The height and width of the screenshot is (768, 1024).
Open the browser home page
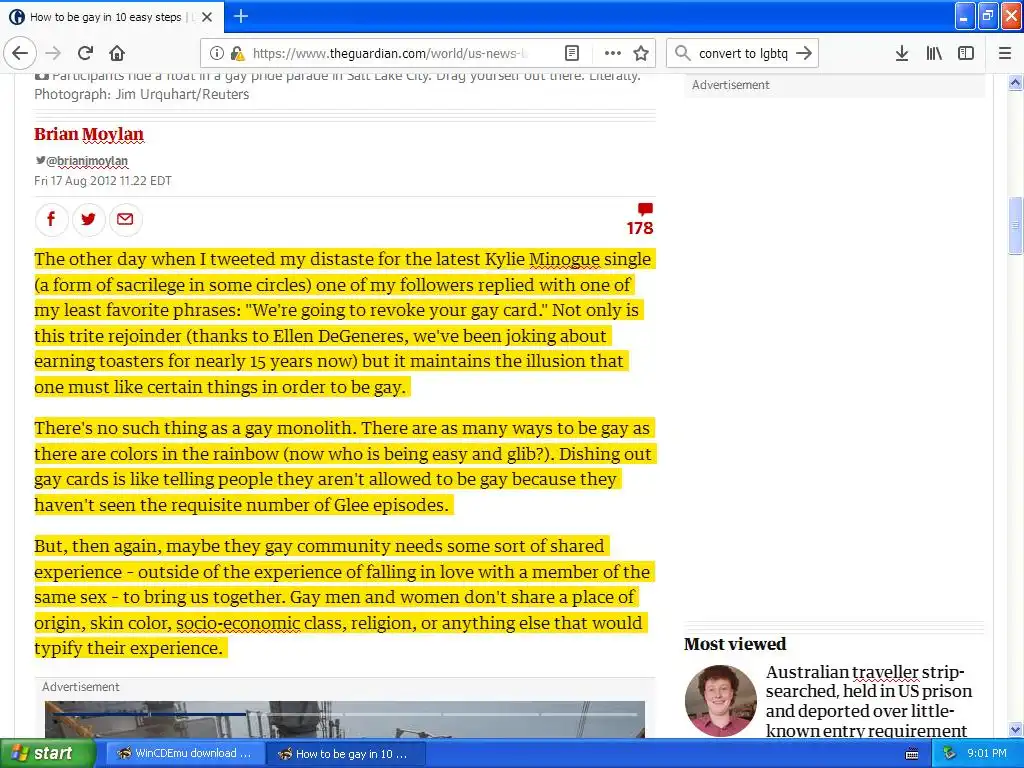pyautogui.click(x=117, y=53)
